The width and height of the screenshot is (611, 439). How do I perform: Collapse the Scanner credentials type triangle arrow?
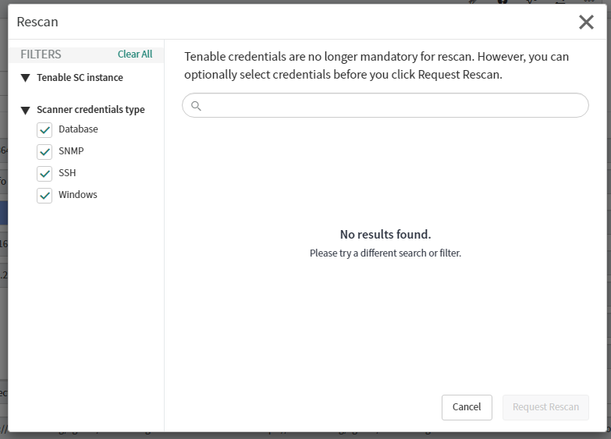(x=25, y=110)
